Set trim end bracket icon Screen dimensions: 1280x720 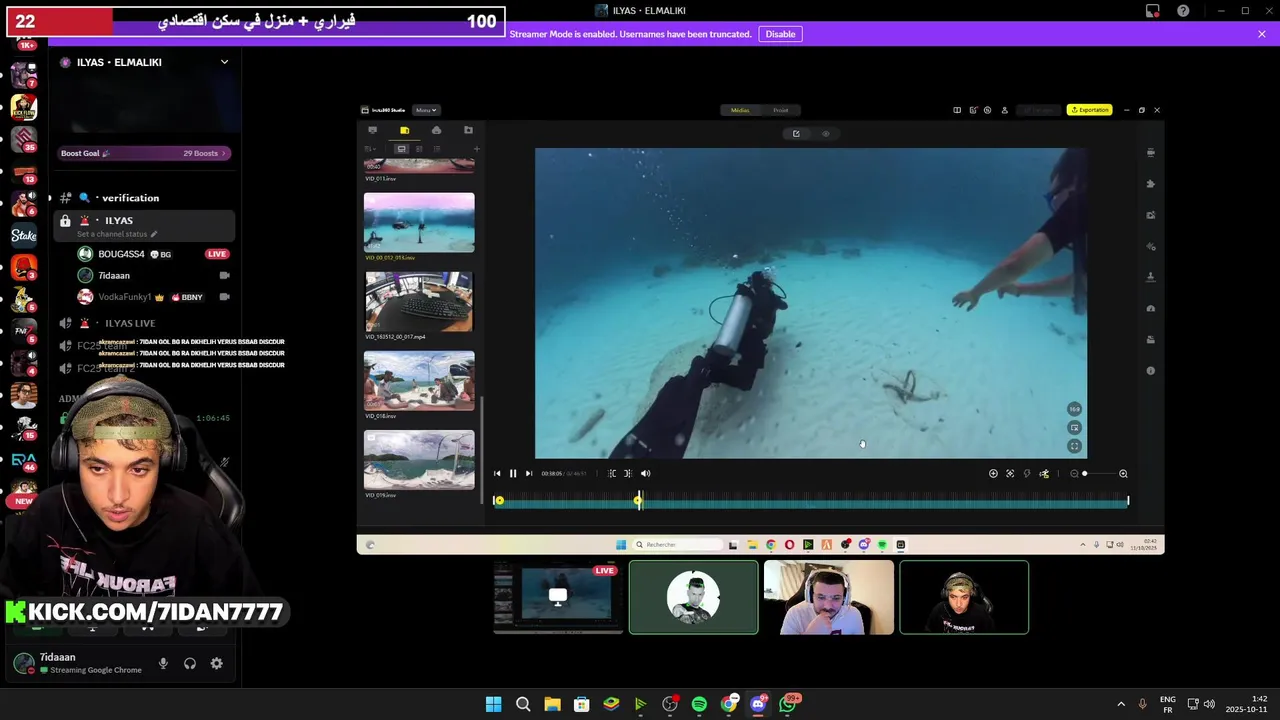tap(628, 474)
